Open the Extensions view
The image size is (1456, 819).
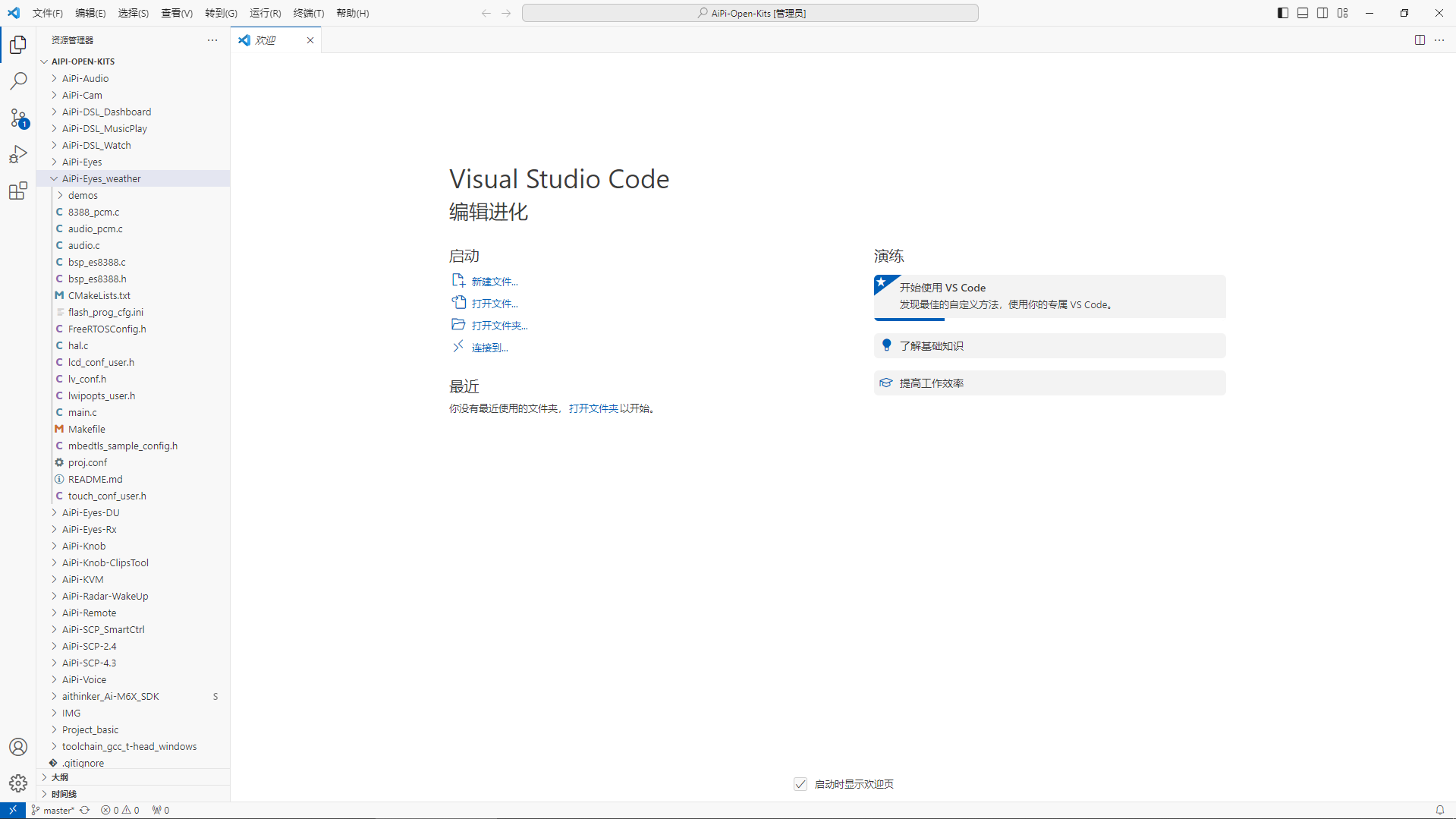(18, 191)
